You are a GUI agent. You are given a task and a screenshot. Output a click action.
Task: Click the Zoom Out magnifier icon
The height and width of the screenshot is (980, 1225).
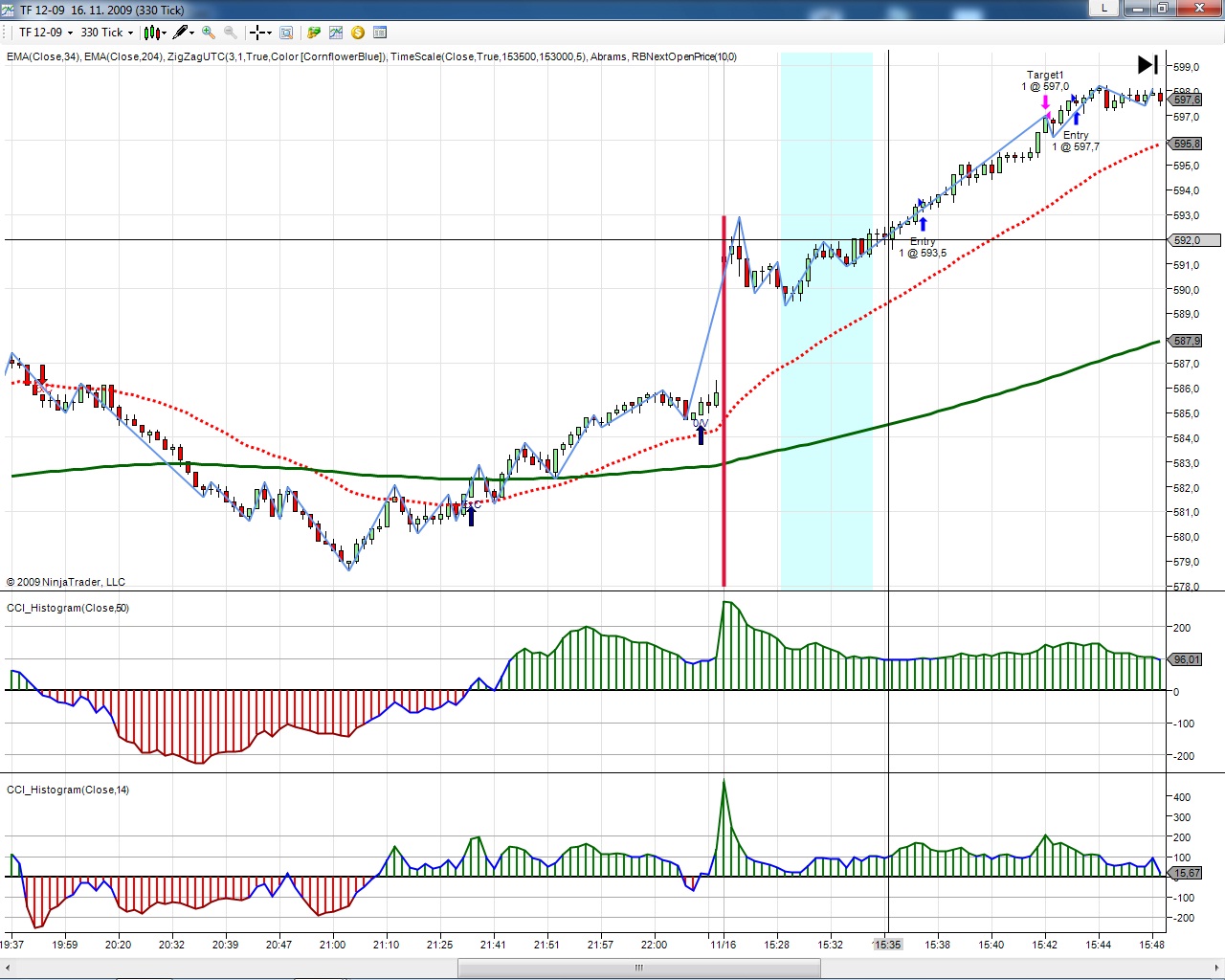231,33
